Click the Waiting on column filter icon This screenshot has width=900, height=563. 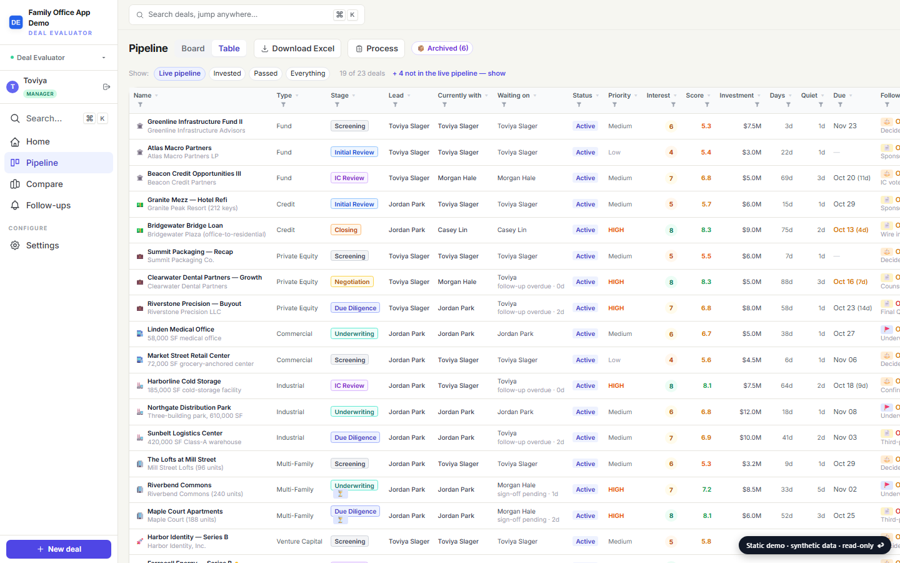coord(504,104)
